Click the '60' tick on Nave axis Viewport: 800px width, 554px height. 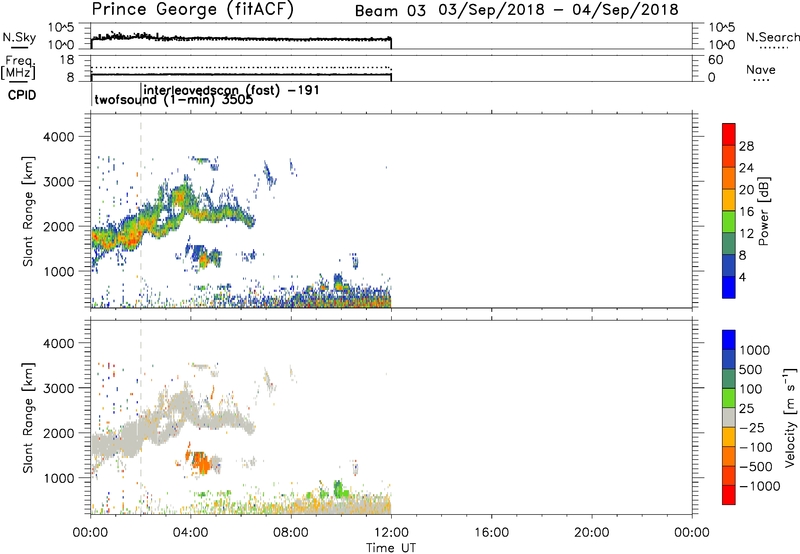click(x=715, y=60)
